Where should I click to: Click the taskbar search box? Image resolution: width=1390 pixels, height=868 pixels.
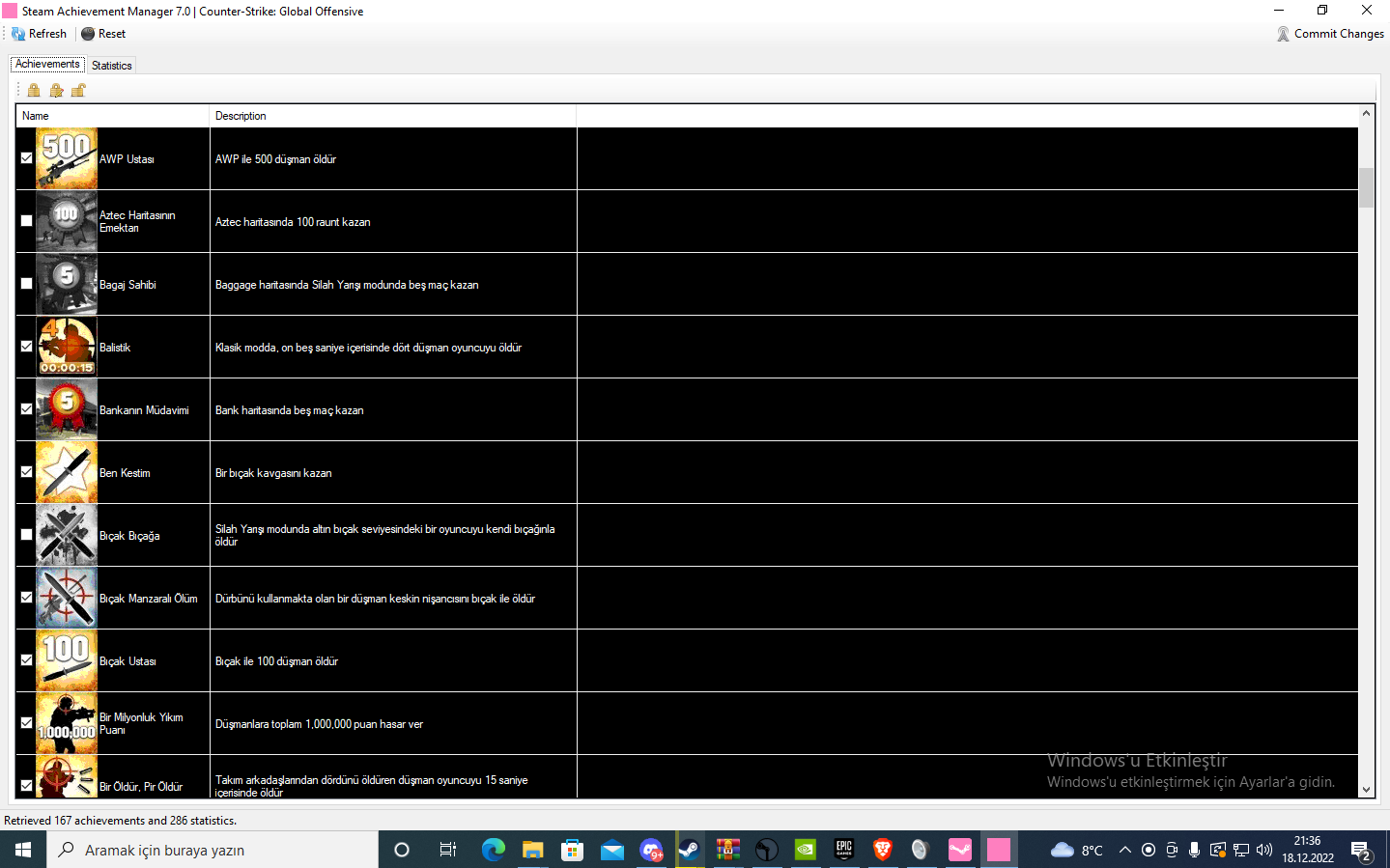point(213,850)
